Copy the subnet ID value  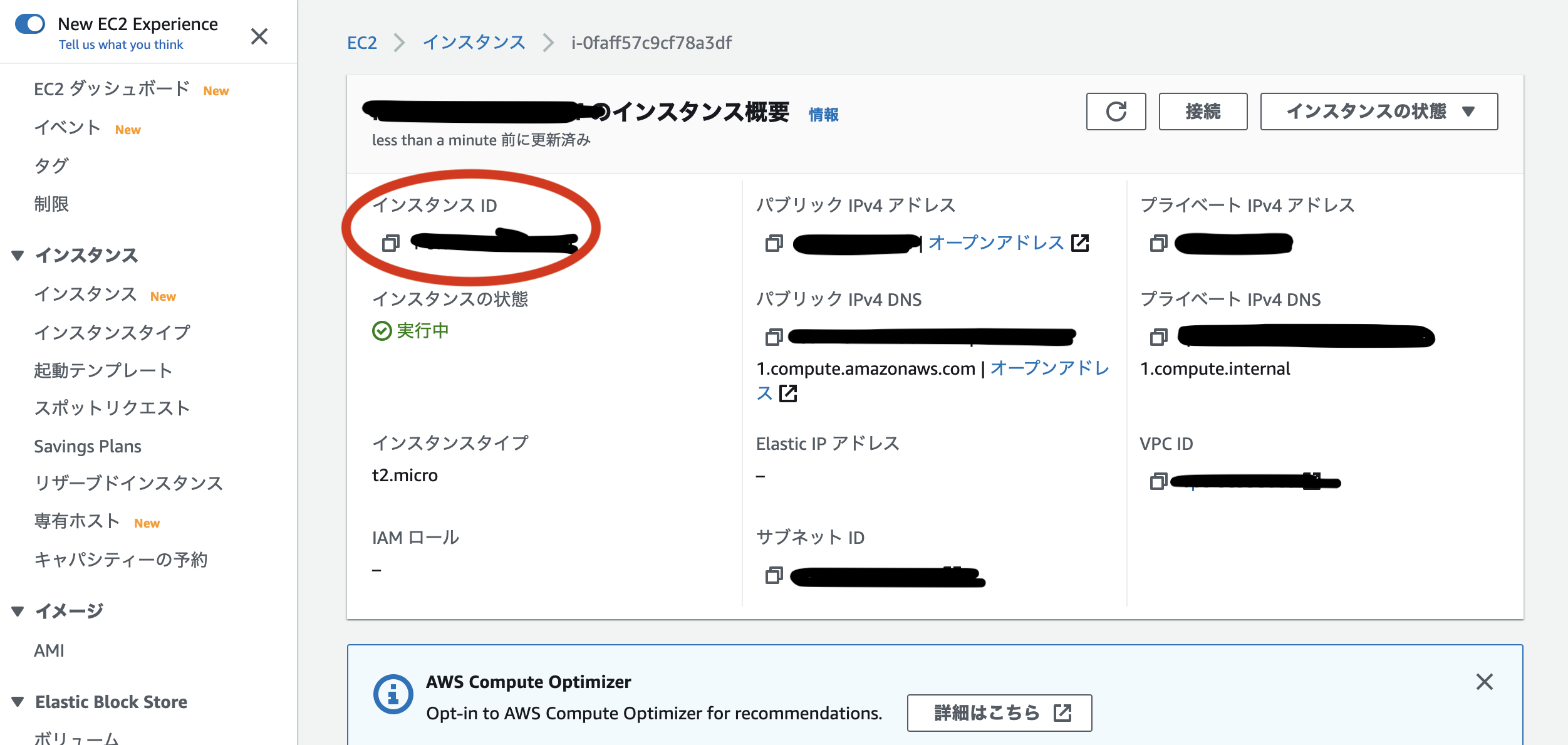tap(774, 575)
